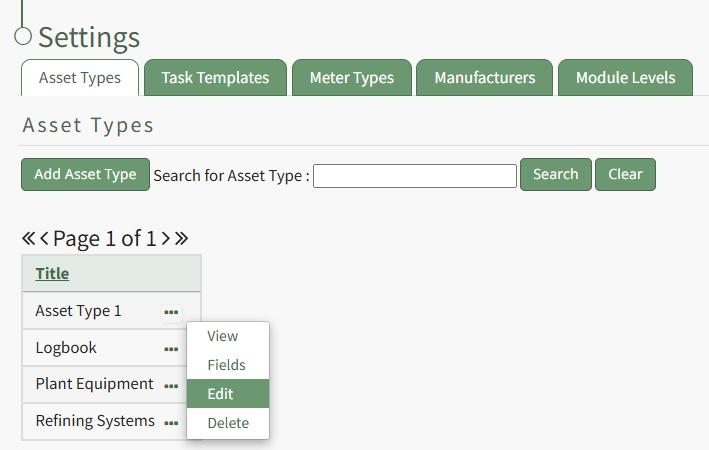Click Edit in the context menu
This screenshot has width=709, height=450.
pyautogui.click(x=220, y=394)
